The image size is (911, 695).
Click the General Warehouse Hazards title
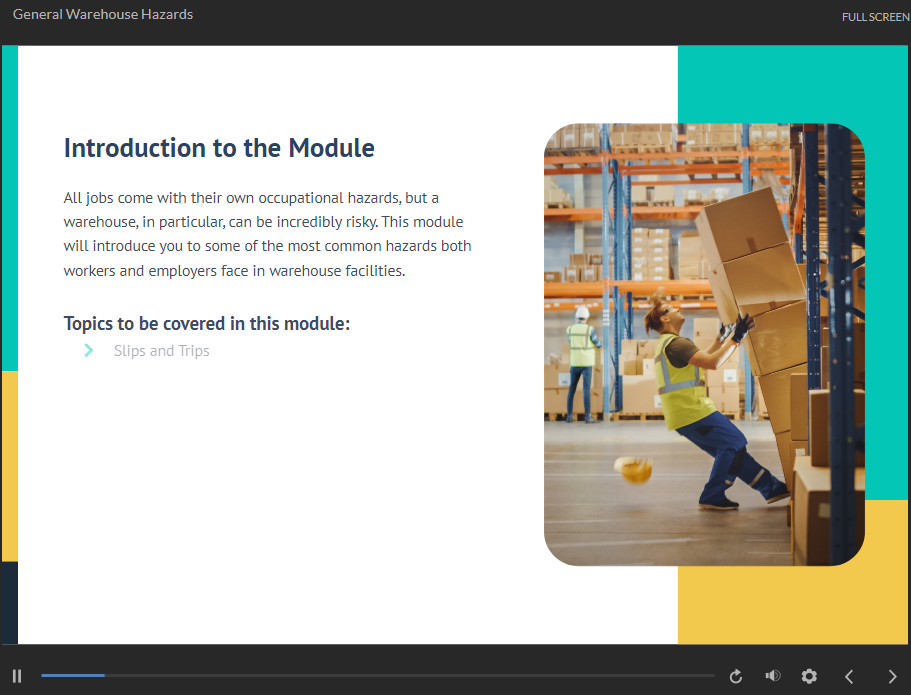coord(103,15)
